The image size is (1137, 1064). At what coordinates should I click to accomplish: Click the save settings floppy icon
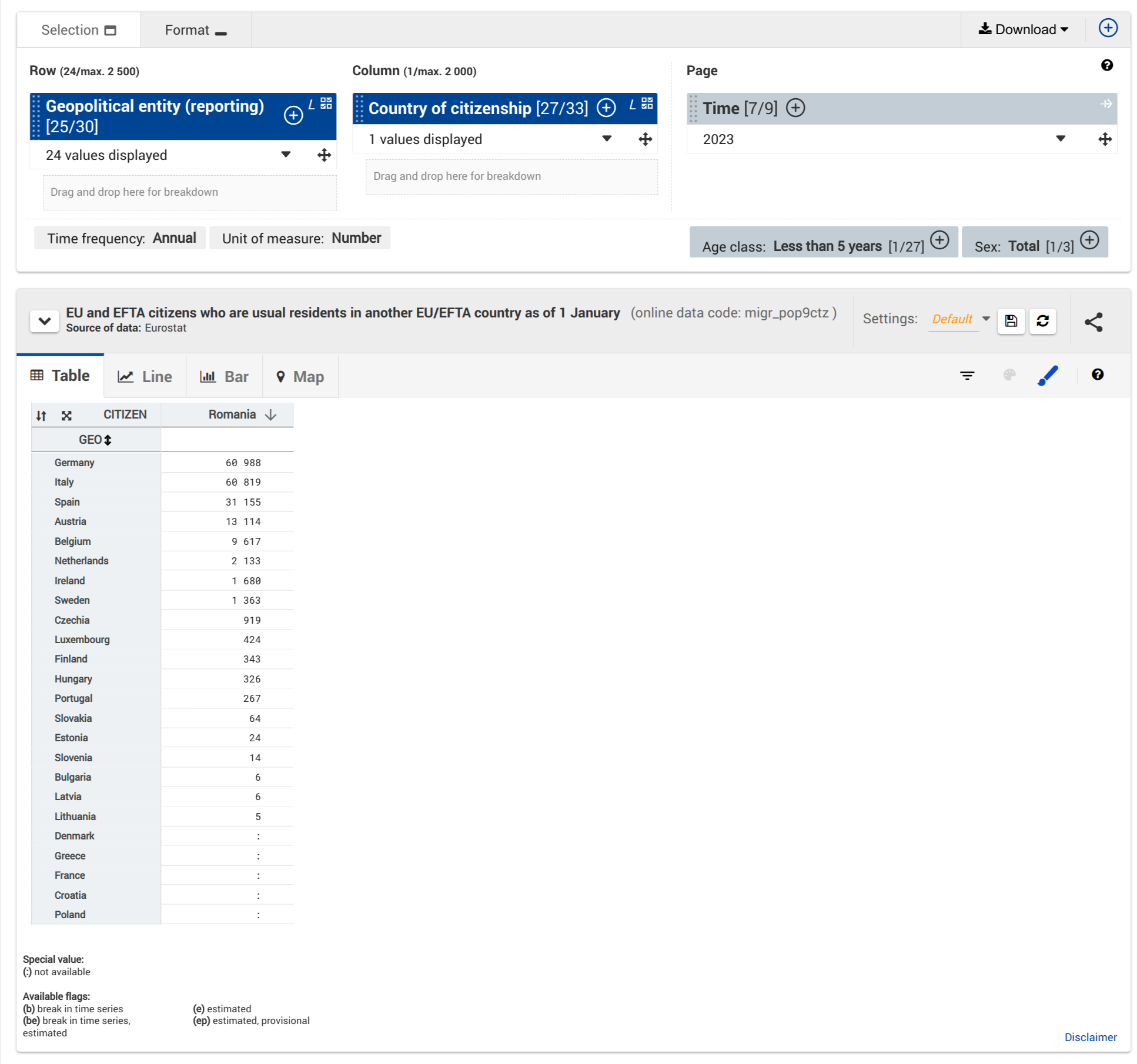coord(1011,321)
